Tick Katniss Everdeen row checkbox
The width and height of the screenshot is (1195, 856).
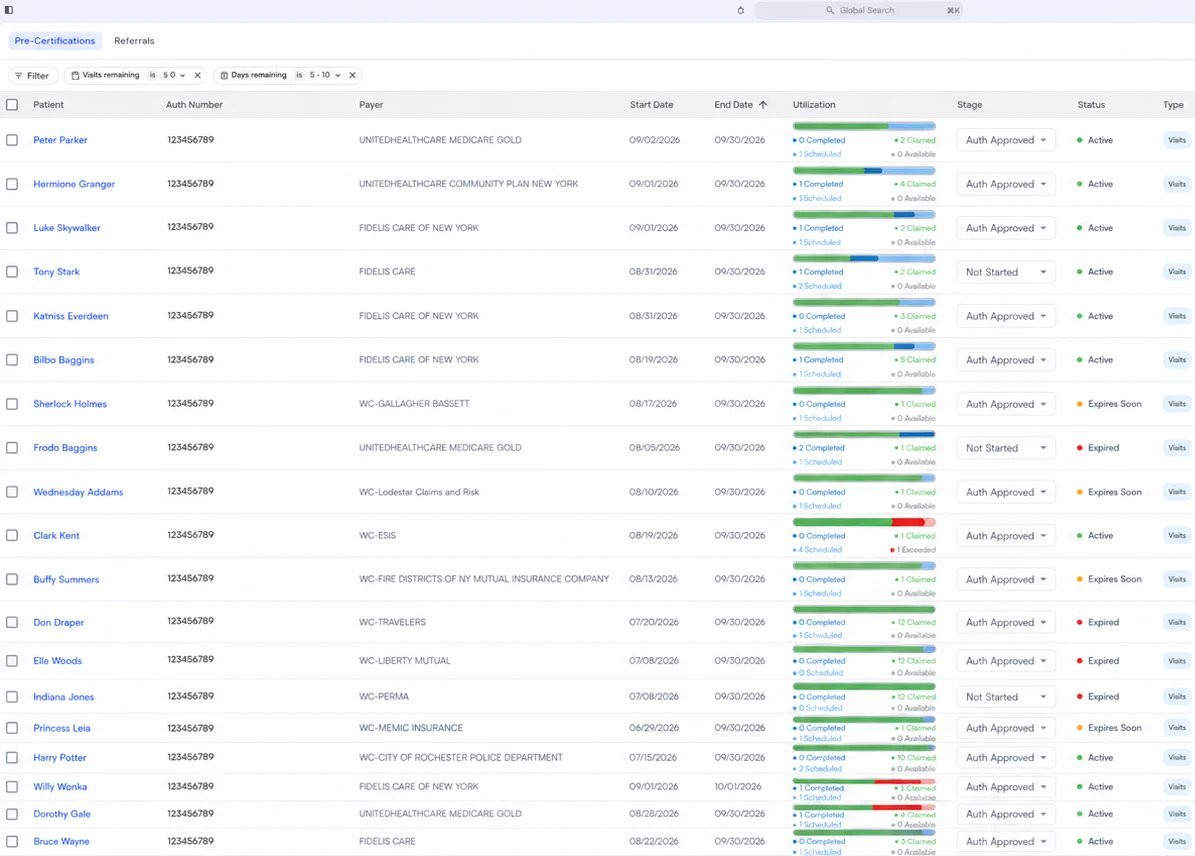coord(12,316)
